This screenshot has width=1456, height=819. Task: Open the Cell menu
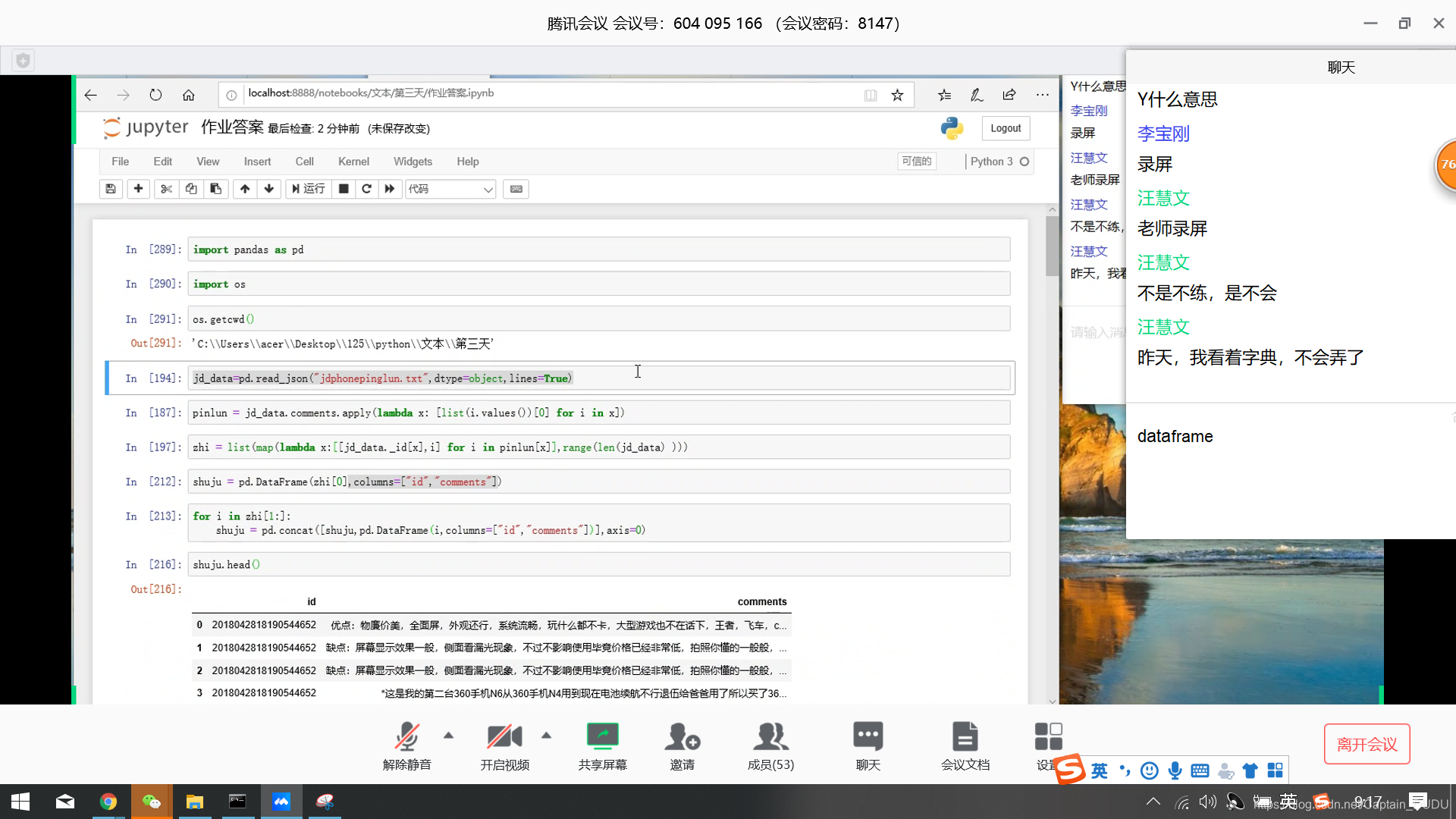[x=304, y=161]
